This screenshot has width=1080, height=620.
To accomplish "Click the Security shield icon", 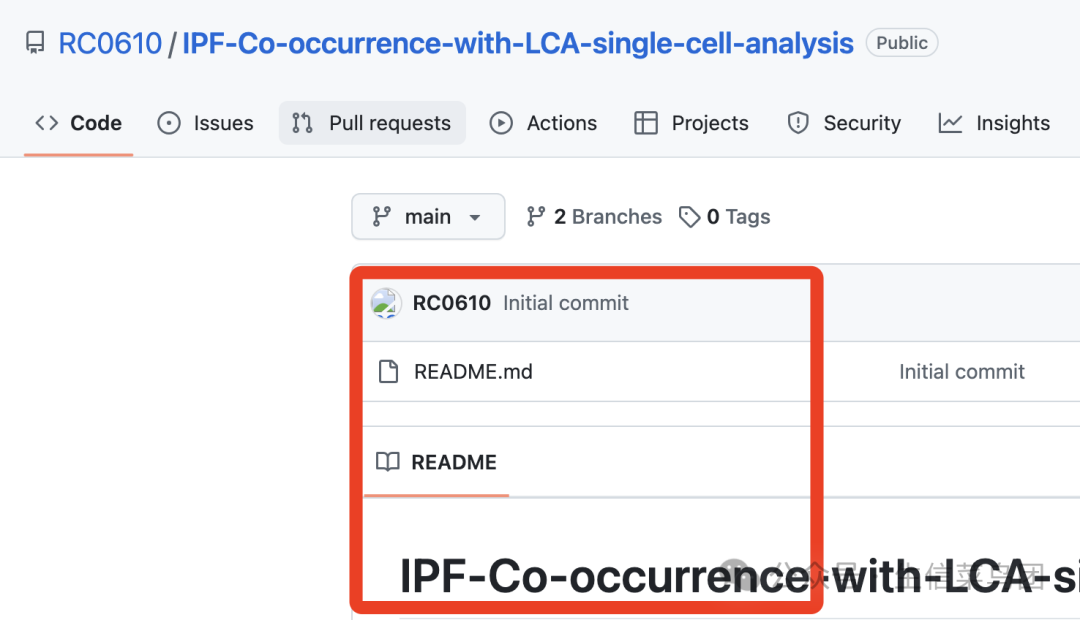I will 798,123.
